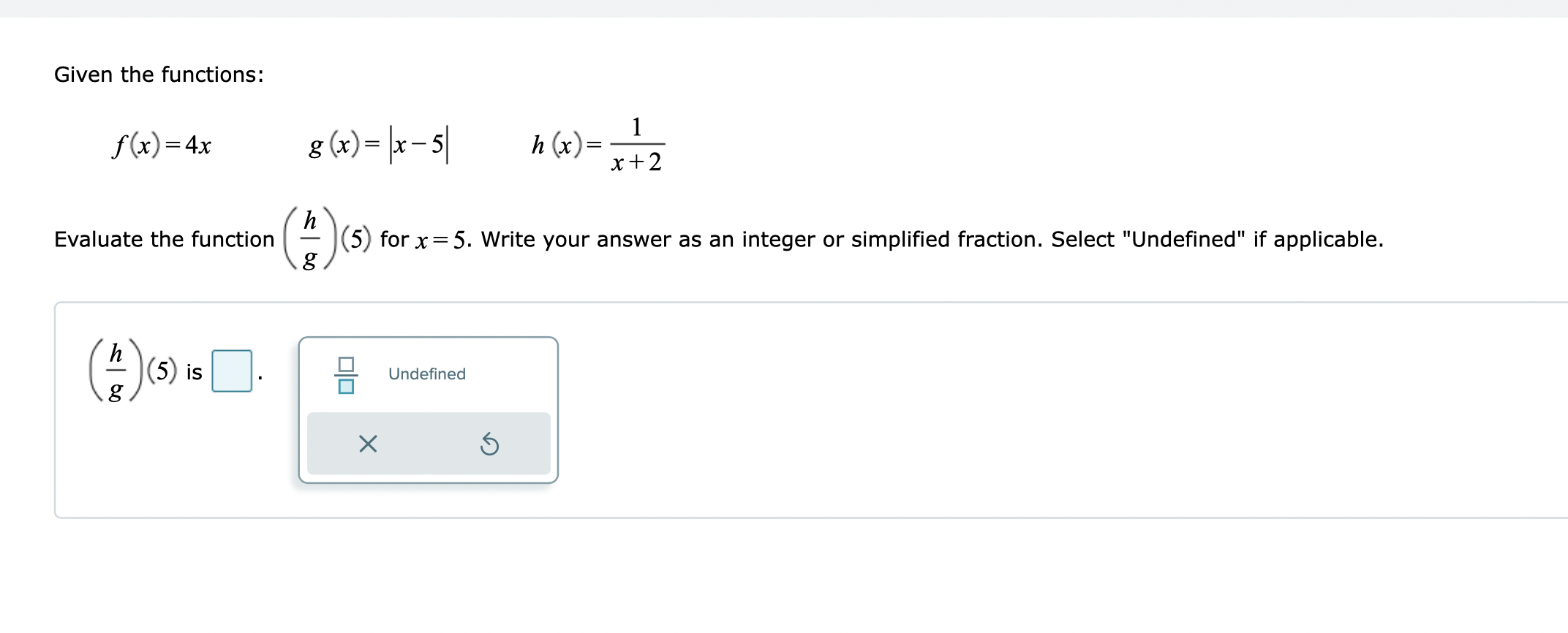Tap the reset icon in the palette toolbar
Screen dimensions: 1568x633
[490, 443]
